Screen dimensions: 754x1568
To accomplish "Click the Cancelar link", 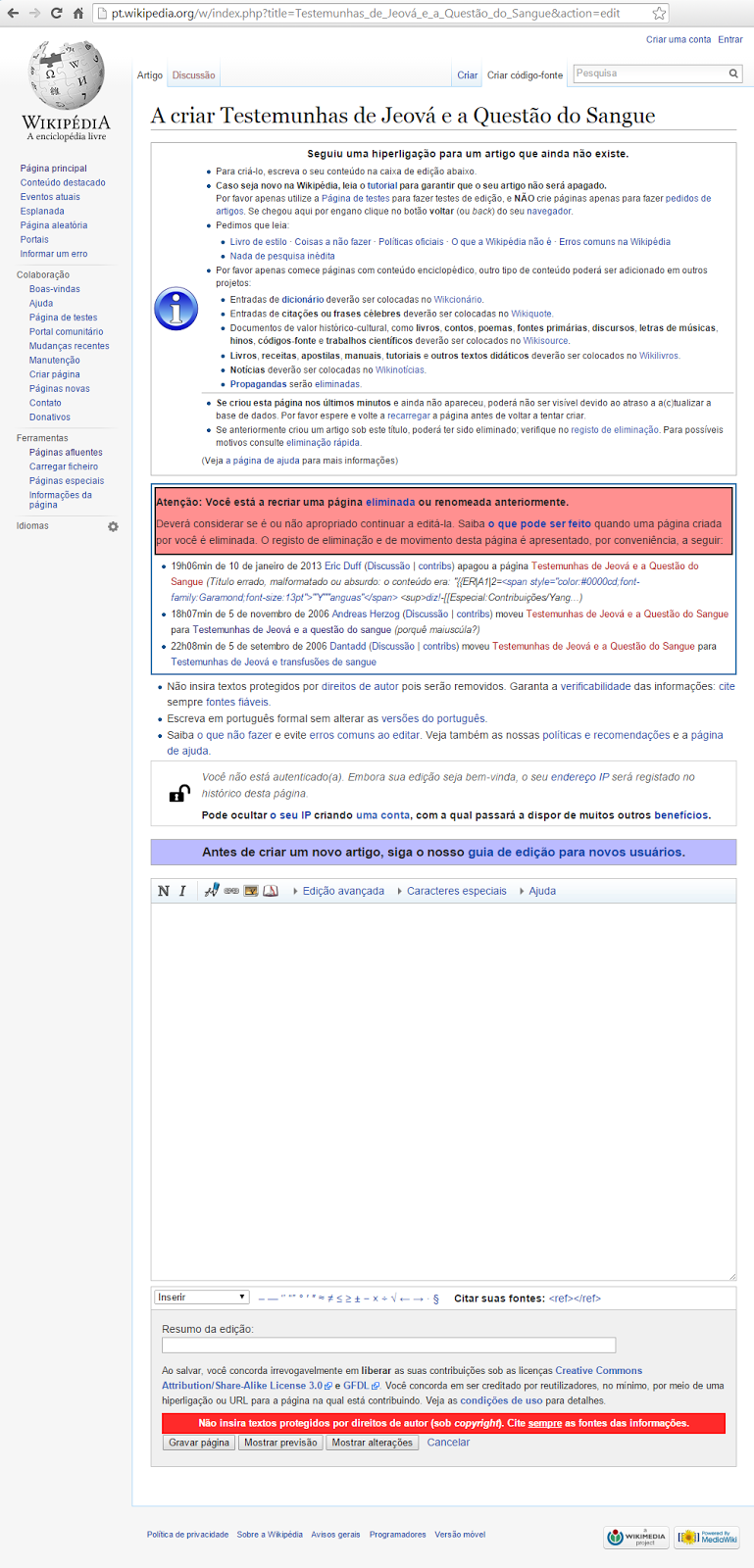I will pyautogui.click(x=448, y=1443).
